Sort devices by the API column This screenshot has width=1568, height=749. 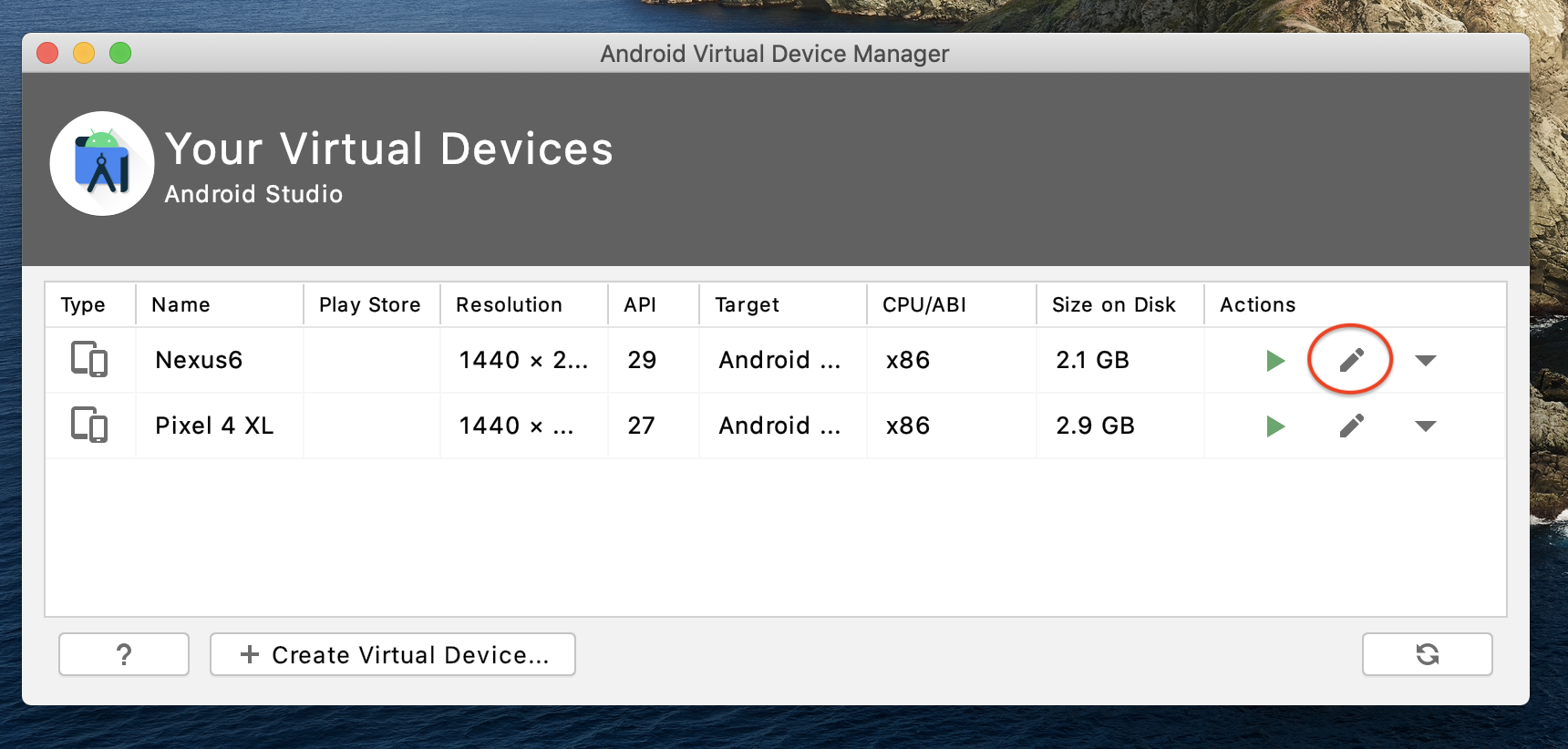(x=640, y=305)
